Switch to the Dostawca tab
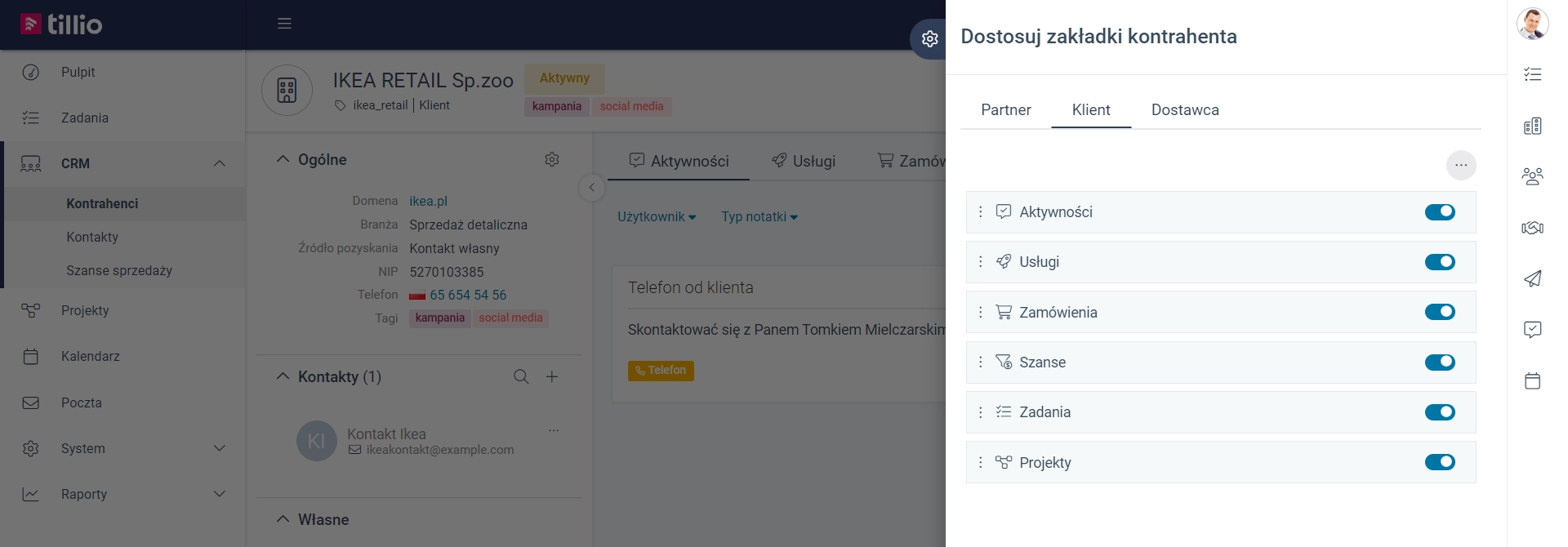Viewport: 1568px width, 547px height. click(1185, 110)
